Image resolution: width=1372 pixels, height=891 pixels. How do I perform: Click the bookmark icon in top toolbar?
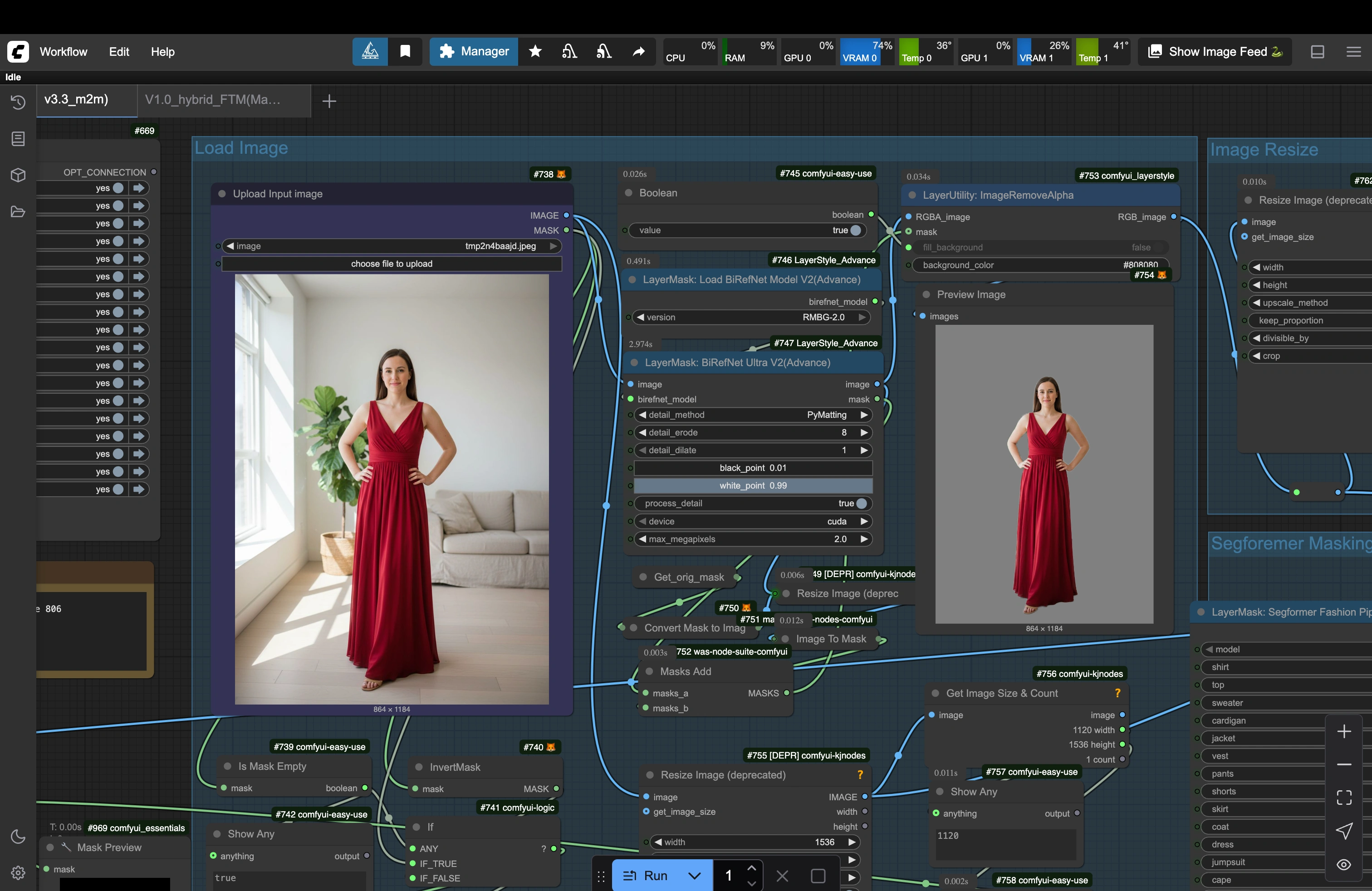point(405,52)
